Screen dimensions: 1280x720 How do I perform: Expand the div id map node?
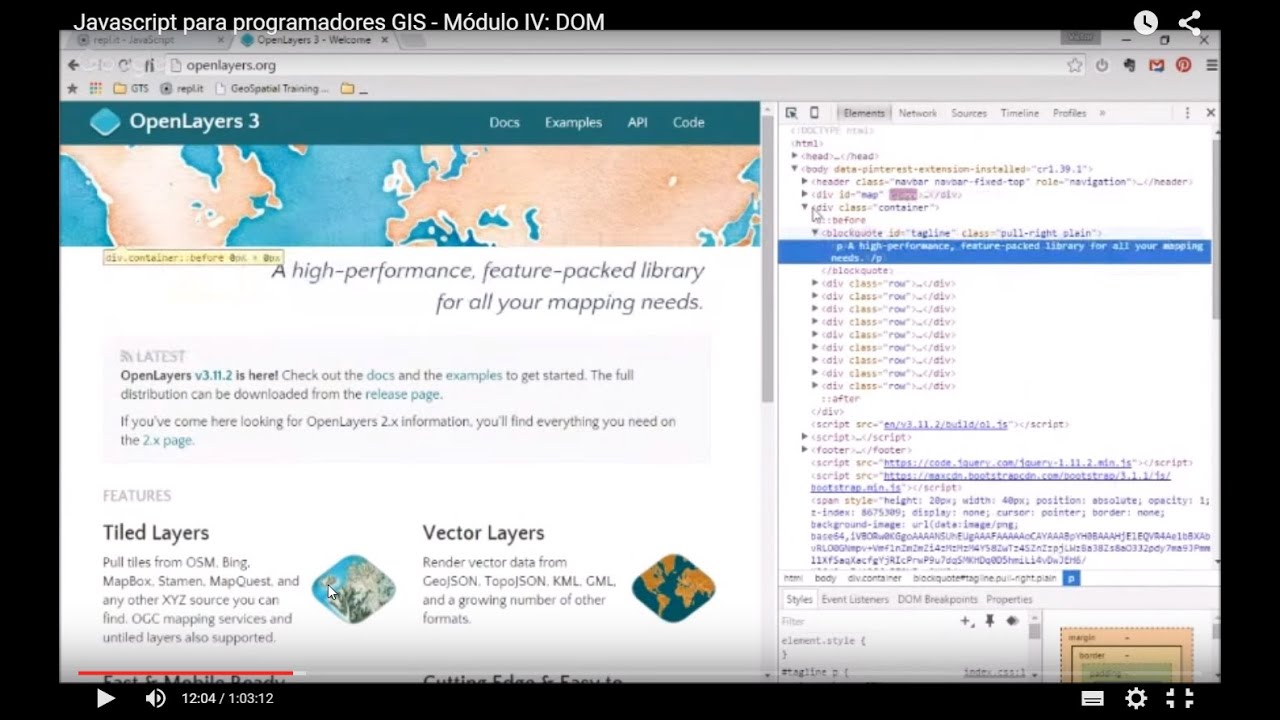(805, 195)
